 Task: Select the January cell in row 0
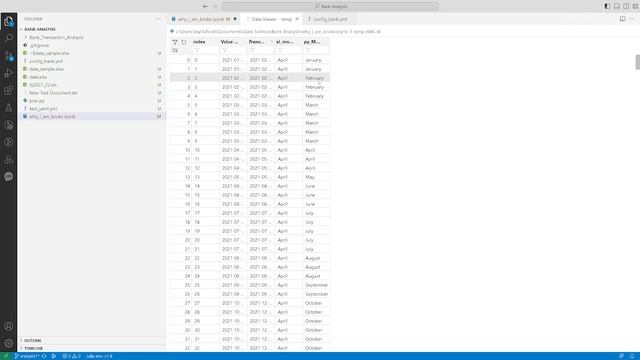316,60
